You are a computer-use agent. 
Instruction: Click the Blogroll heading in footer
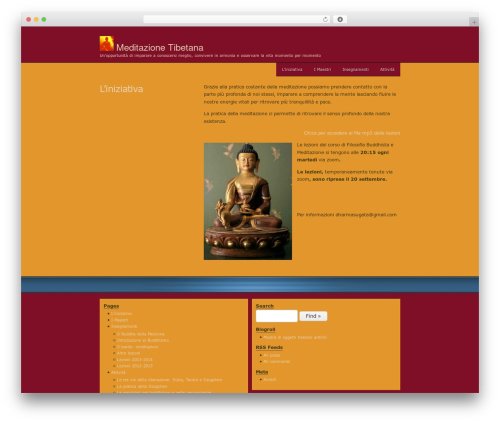click(x=265, y=329)
